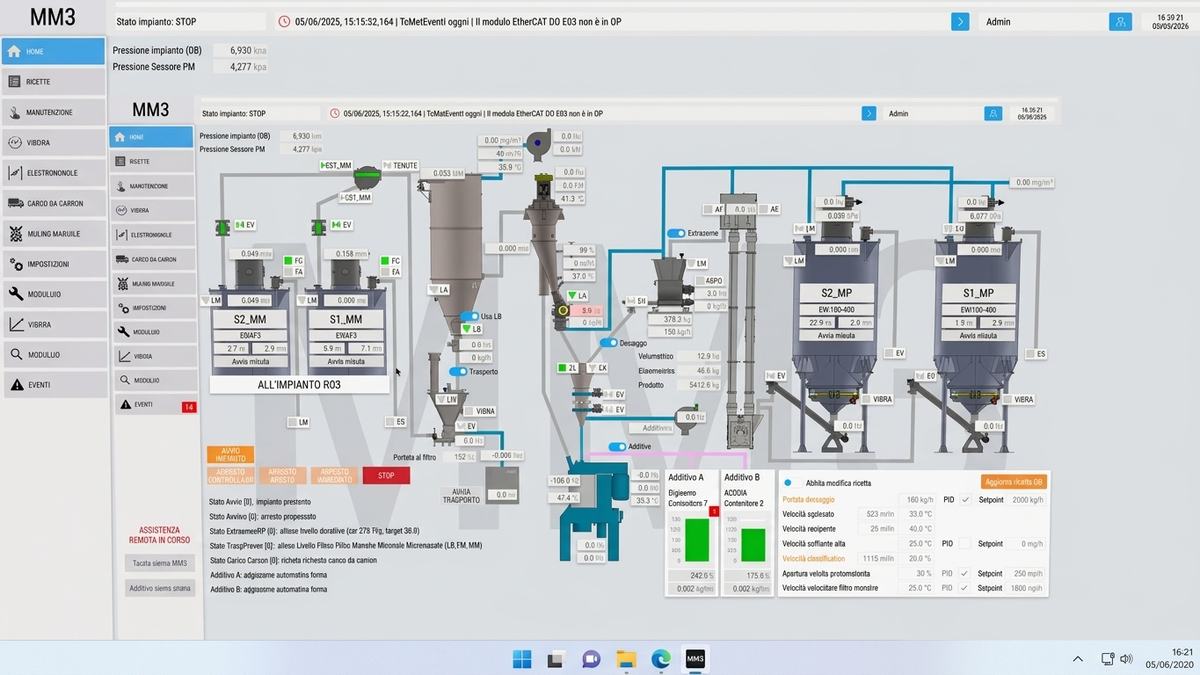The height and width of the screenshot is (675, 1200).
Task: Open MANOTENCIONE in the inner panel
Action: [151, 186]
